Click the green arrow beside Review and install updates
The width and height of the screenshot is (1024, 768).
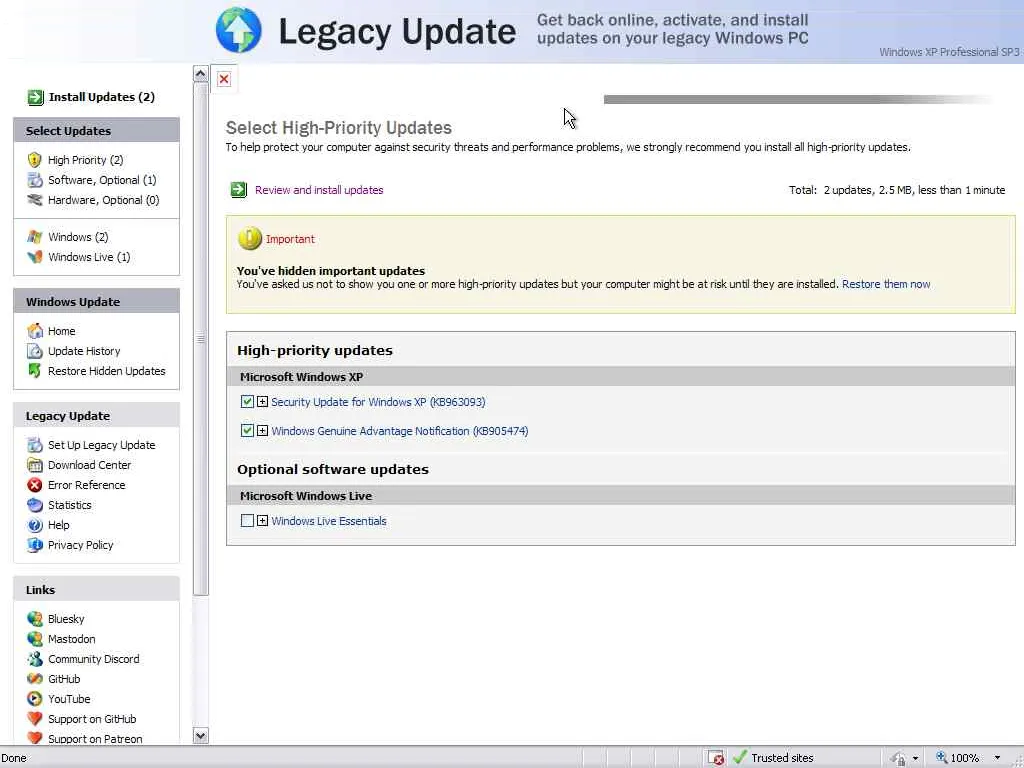pyautogui.click(x=239, y=190)
